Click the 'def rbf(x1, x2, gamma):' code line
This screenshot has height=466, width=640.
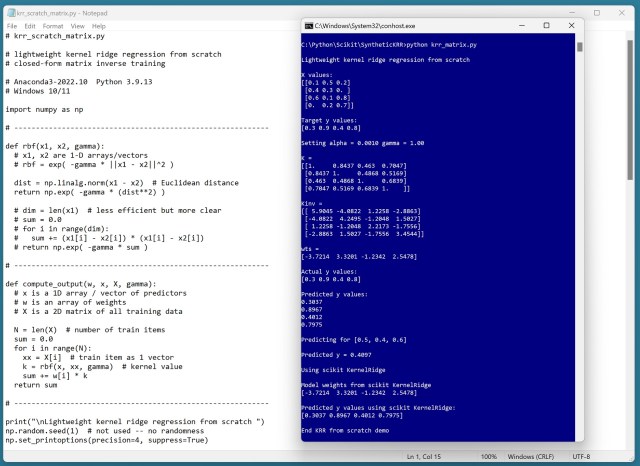pyautogui.click(x=62, y=146)
